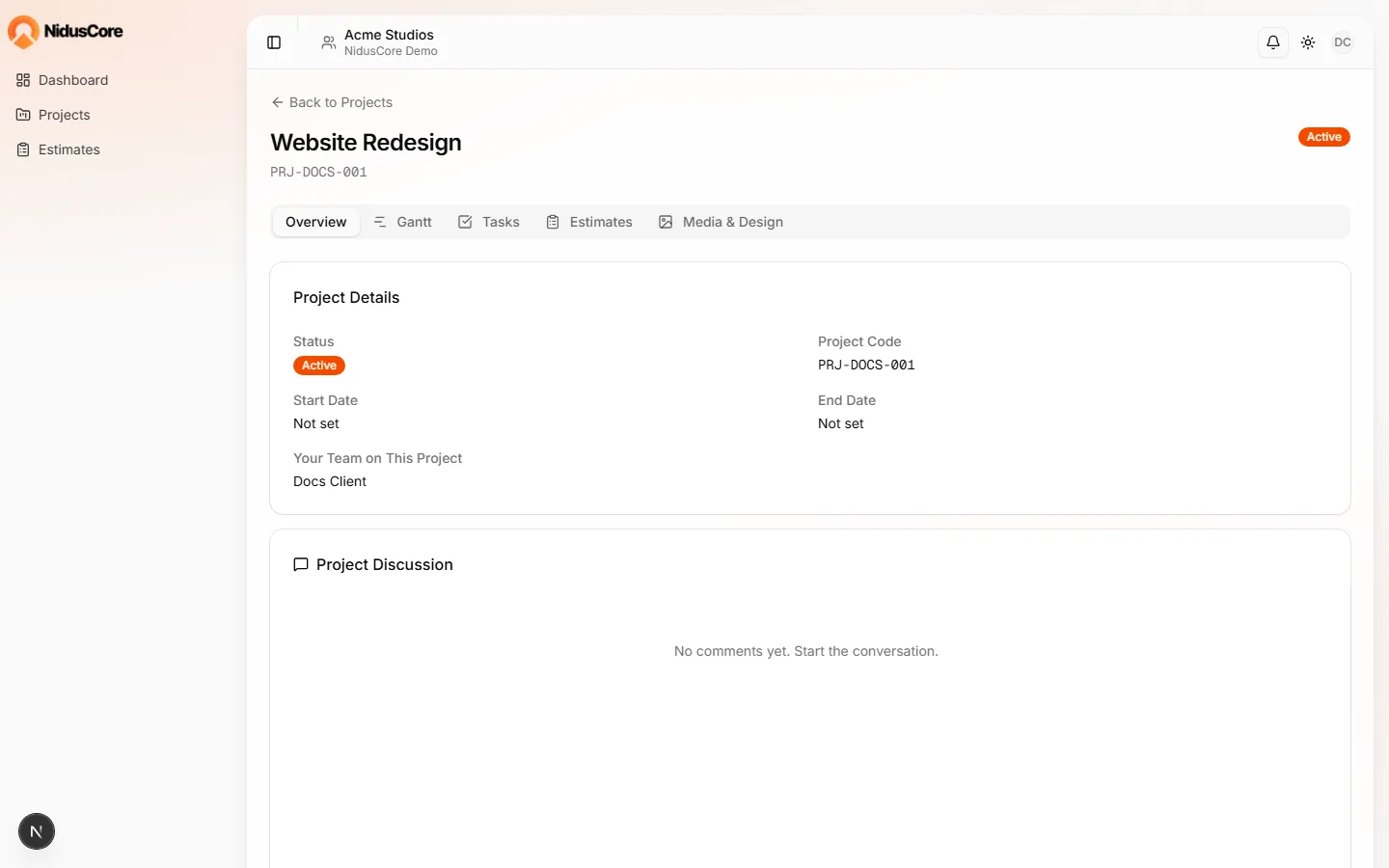Open the DC user avatar menu
The image size is (1389, 868).
point(1343,42)
